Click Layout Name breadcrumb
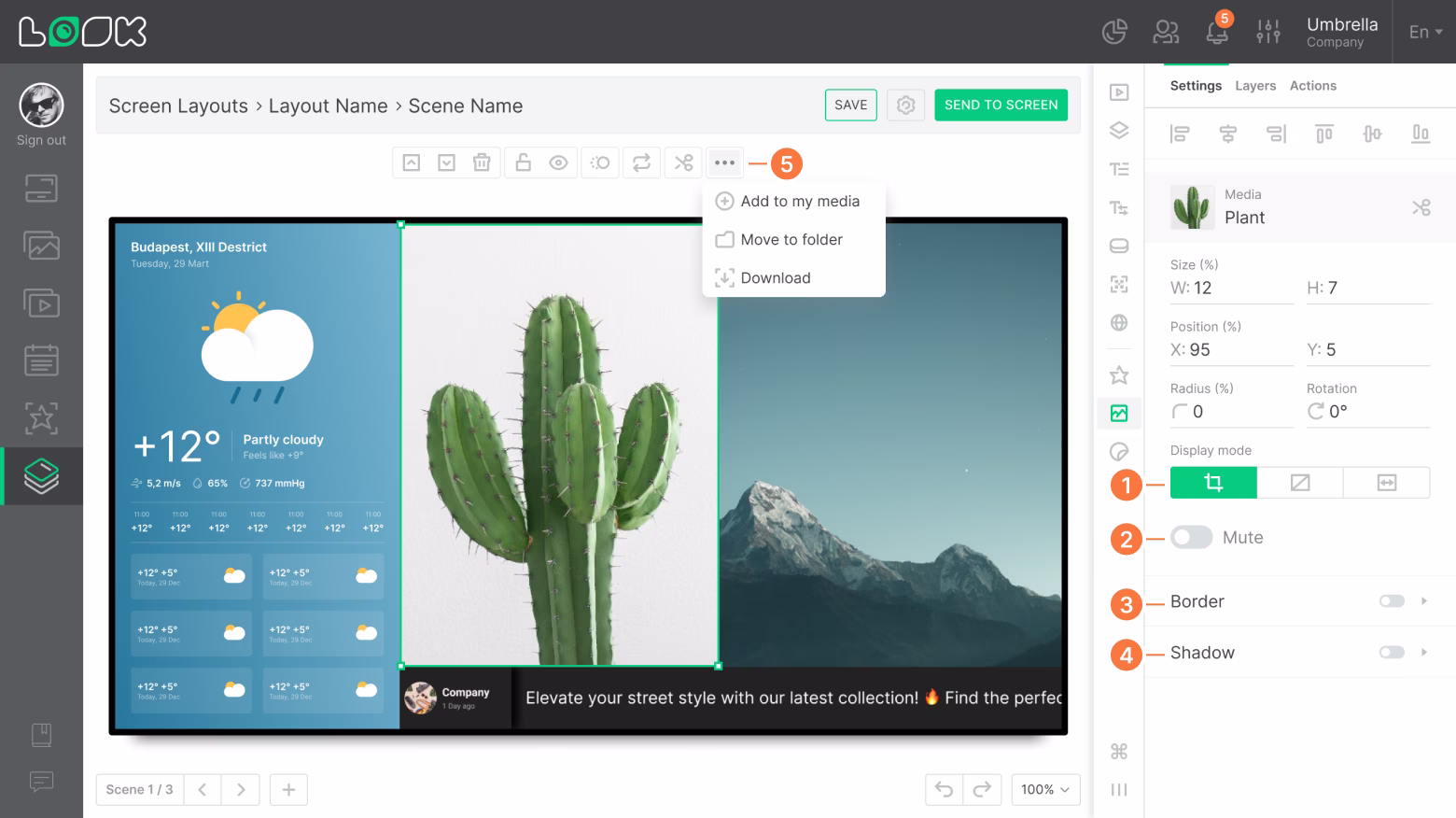This screenshot has width=1456, height=818. (328, 106)
